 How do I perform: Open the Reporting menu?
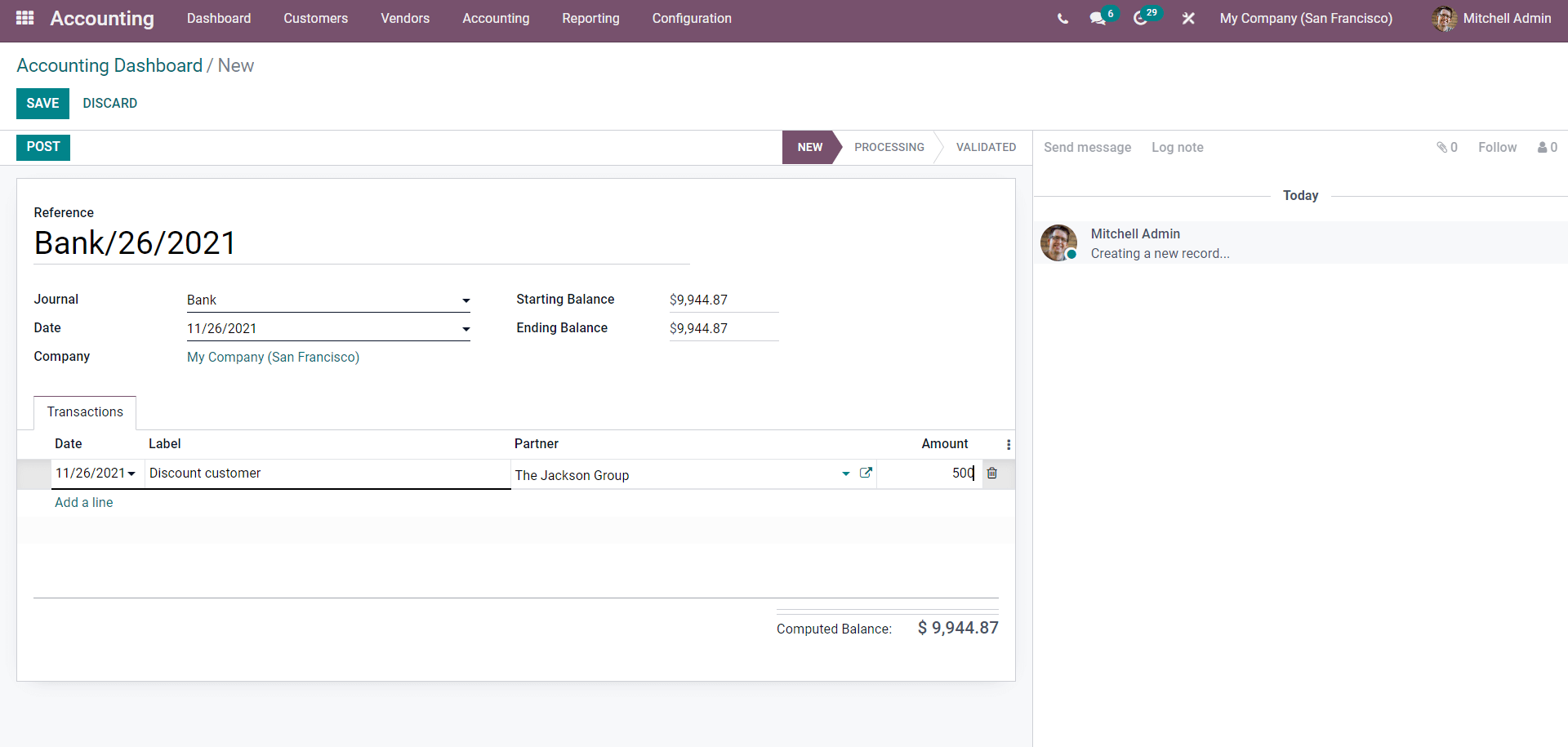(590, 18)
